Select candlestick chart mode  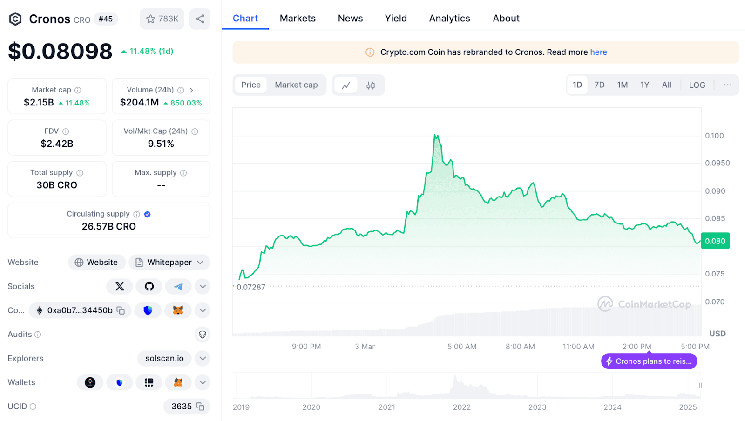point(371,86)
